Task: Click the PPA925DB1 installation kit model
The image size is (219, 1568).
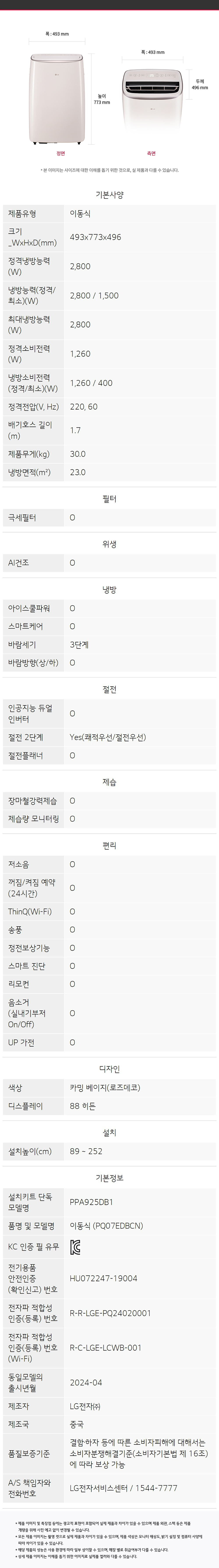Action: click(x=92, y=1202)
